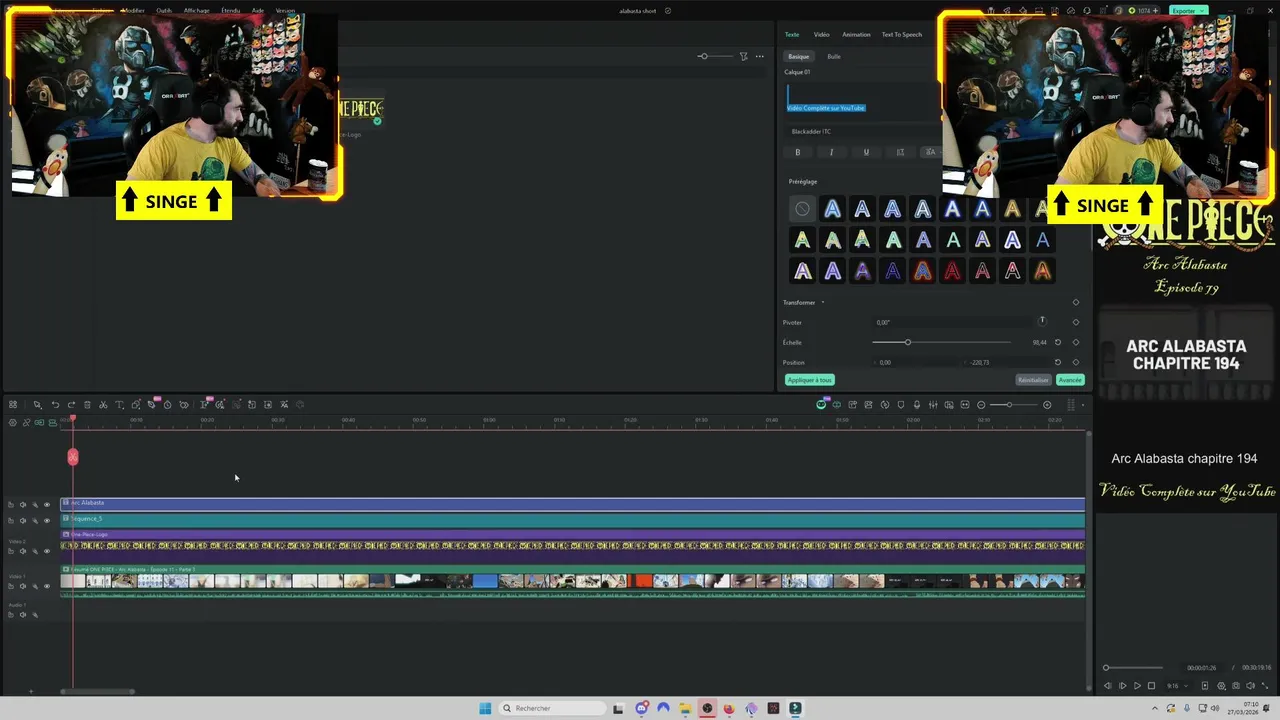Toggle italic I text formatting

831,152
